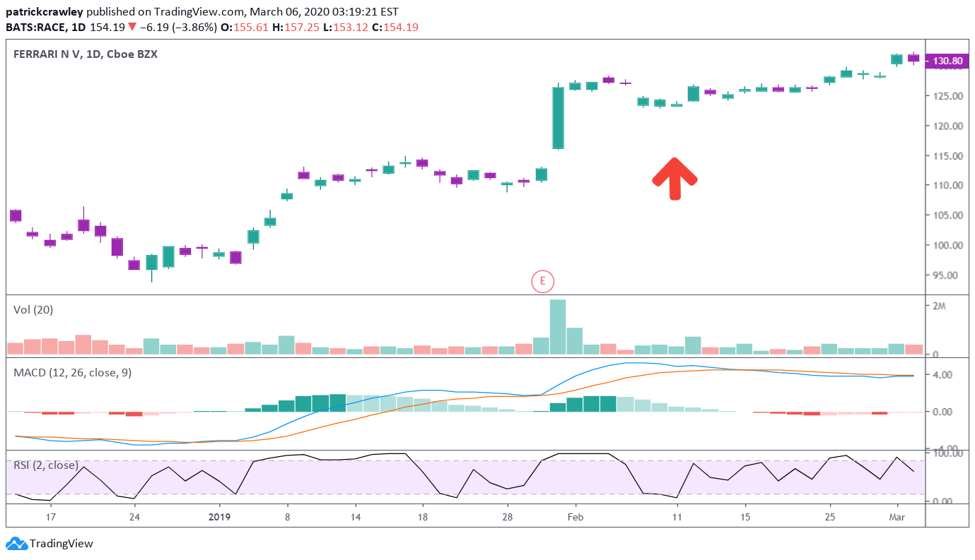Click the 24 date axis label
975x560 pixels.
134,517
